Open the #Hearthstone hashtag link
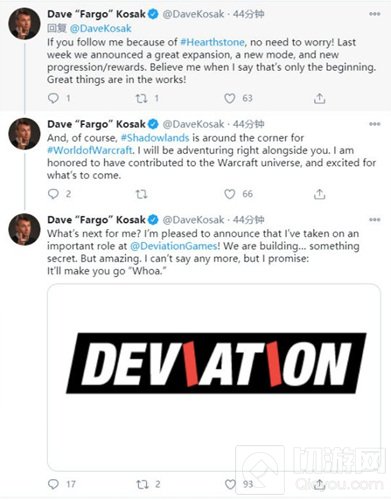 212,42
